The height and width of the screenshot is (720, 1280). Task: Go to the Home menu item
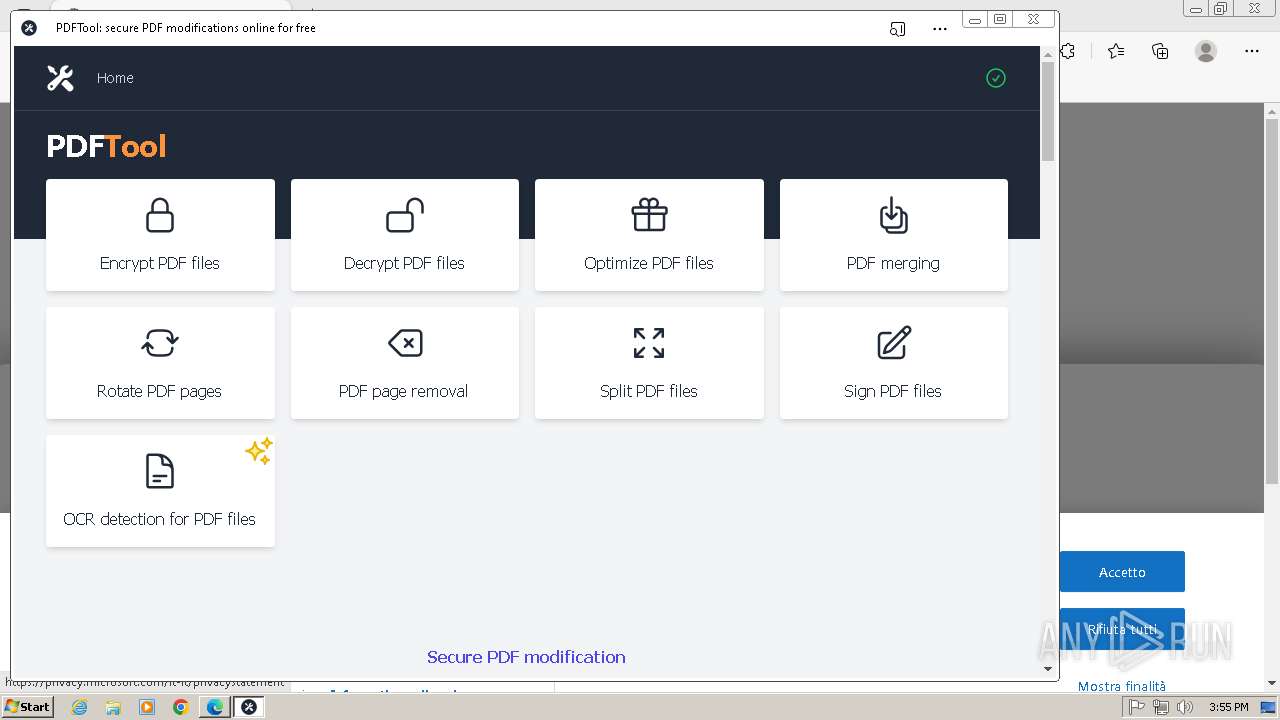click(115, 78)
